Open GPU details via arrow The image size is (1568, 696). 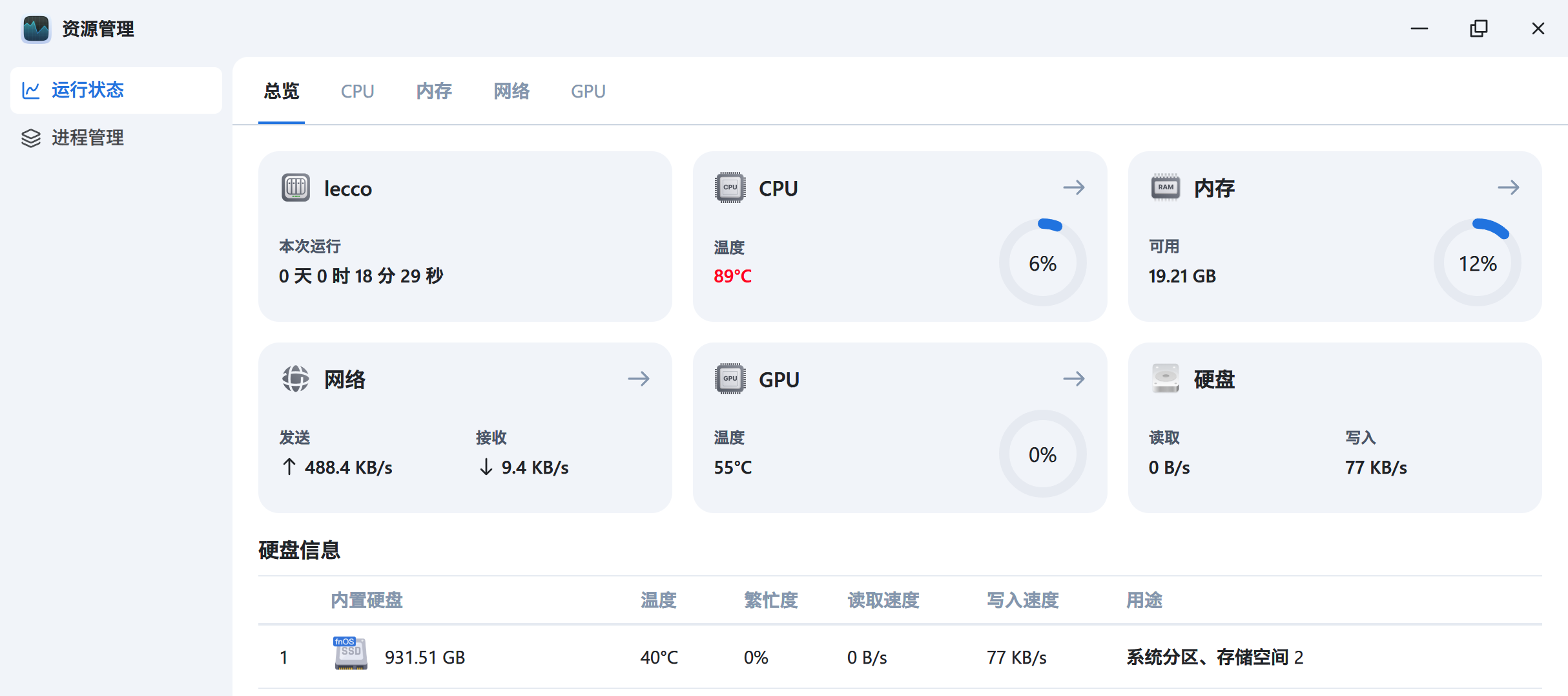tap(1073, 379)
